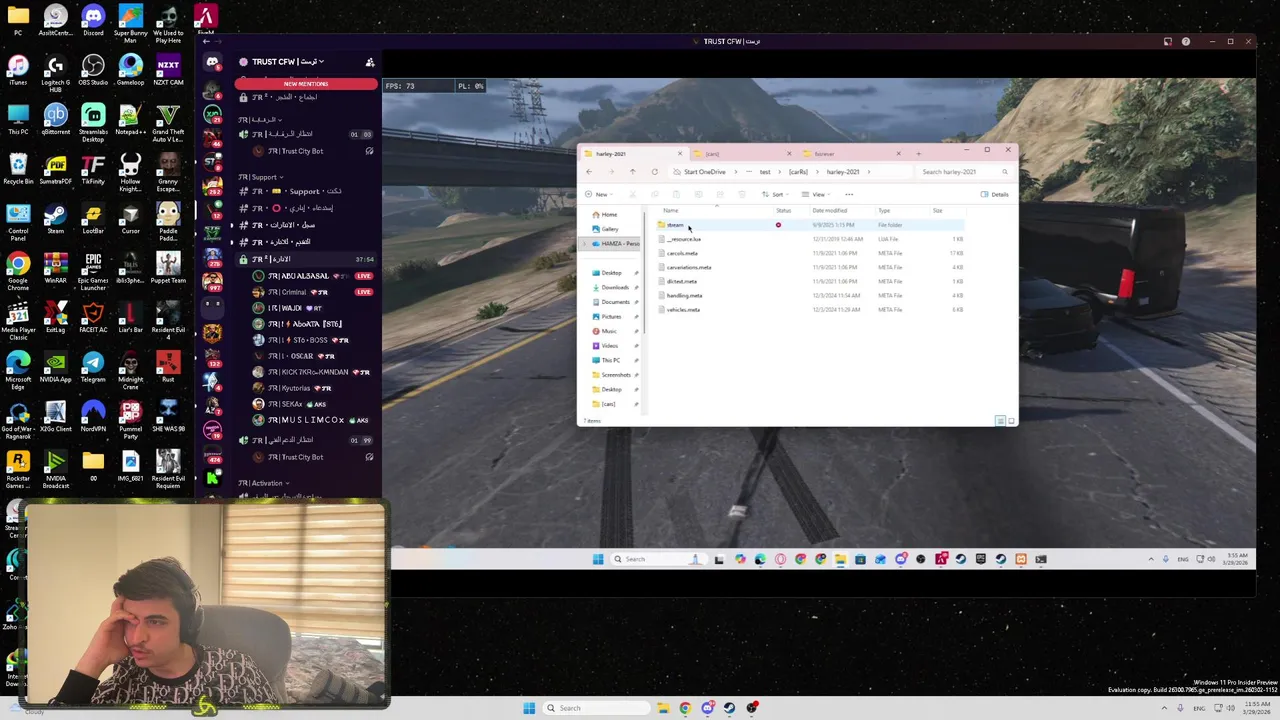1280x720 pixels.
Task: Add a new File Explorer tab
Action: pos(918,154)
